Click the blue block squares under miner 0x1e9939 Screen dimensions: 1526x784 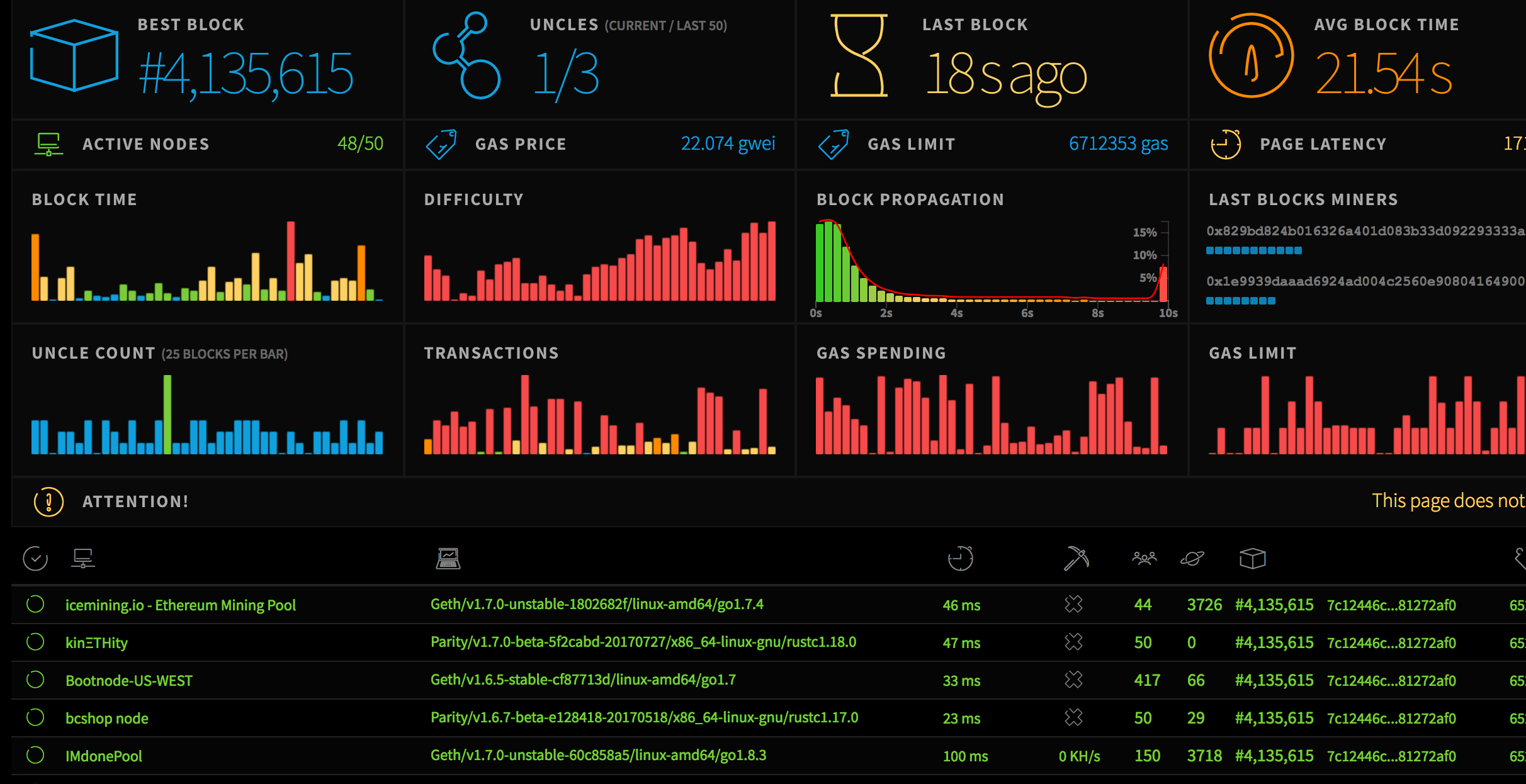tap(1240, 301)
